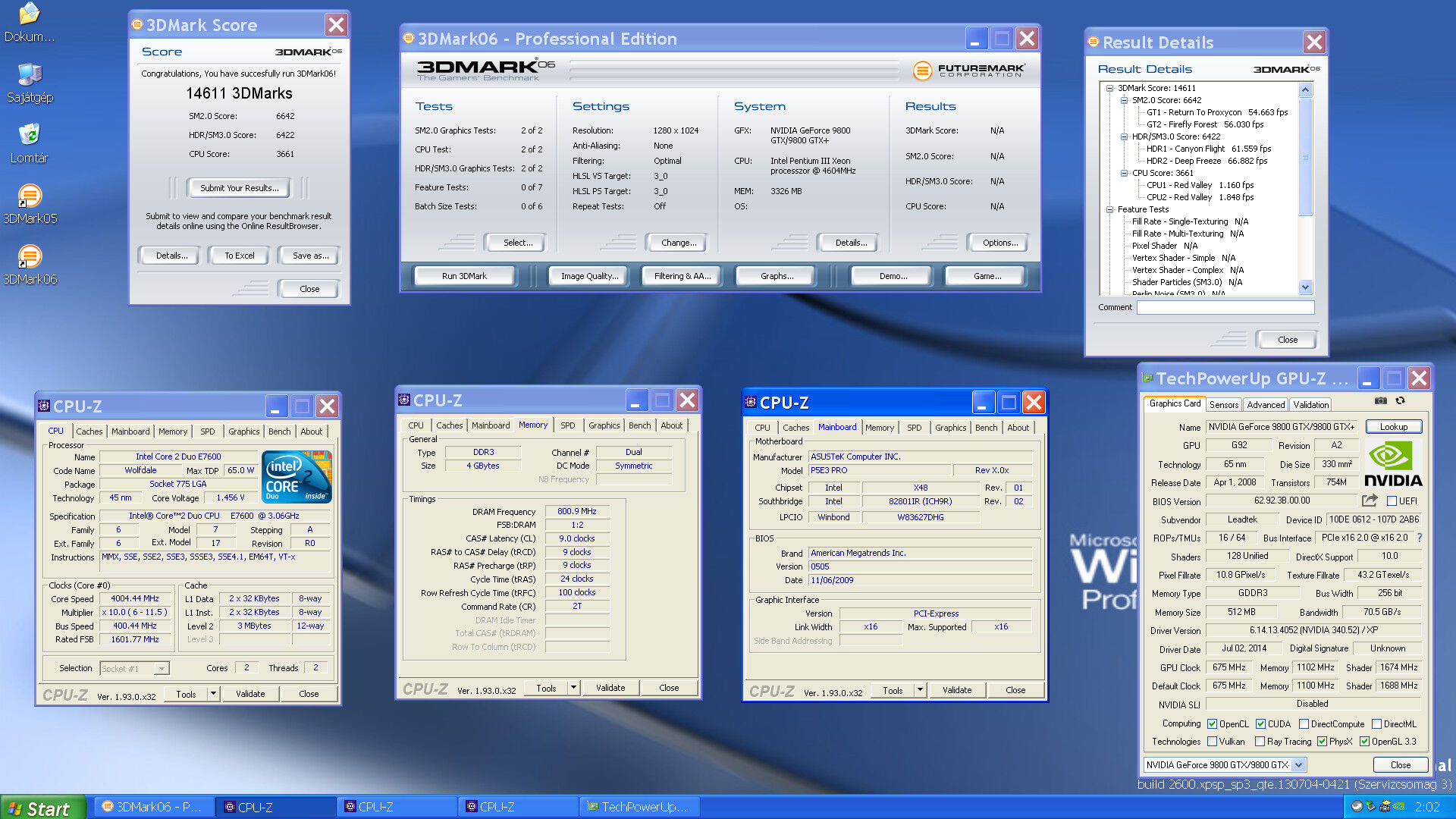This screenshot has width=1456, height=819.
Task: Click the Run 3DMark button
Action: 464,276
